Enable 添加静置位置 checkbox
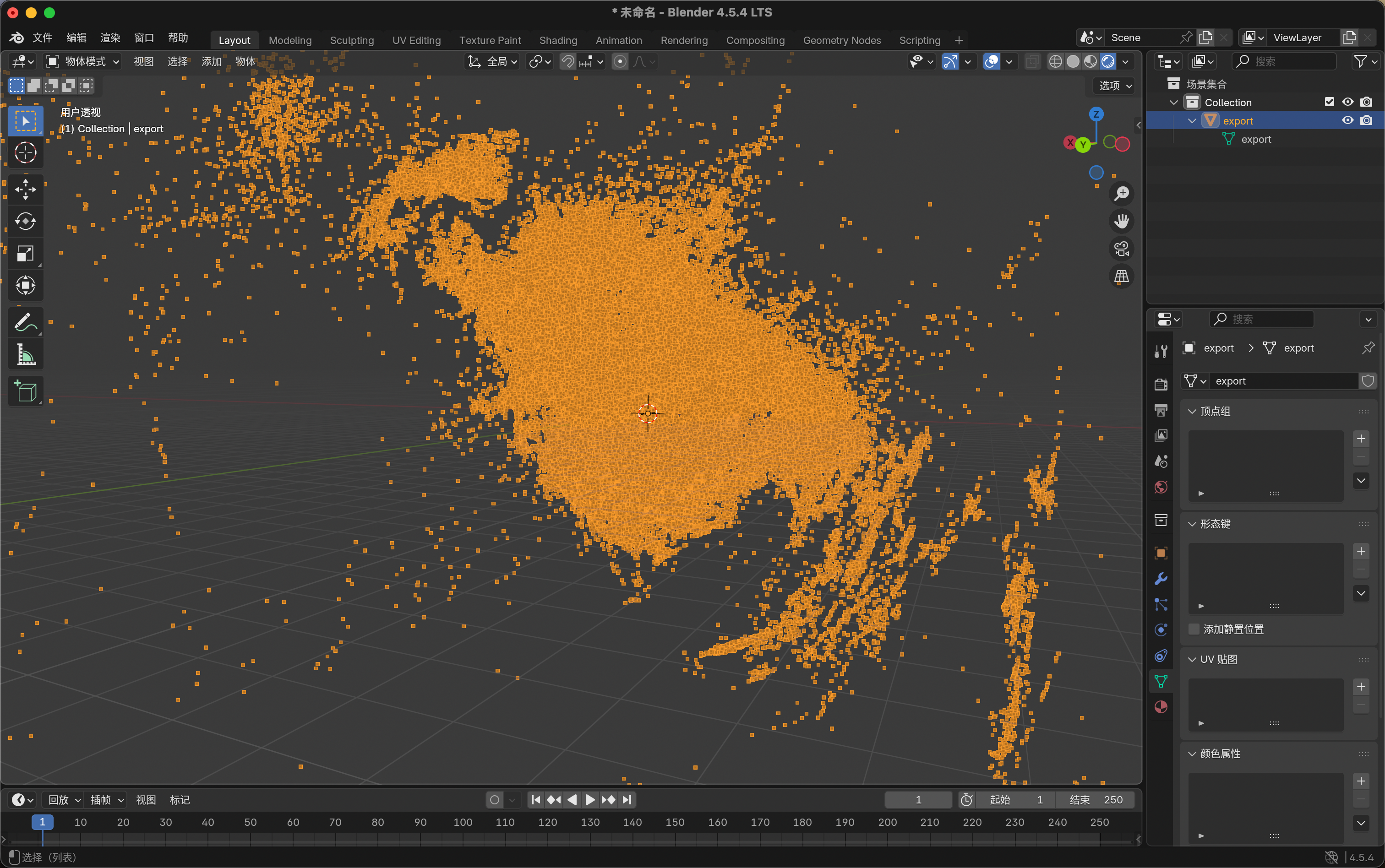The image size is (1385, 868). pyautogui.click(x=1194, y=629)
